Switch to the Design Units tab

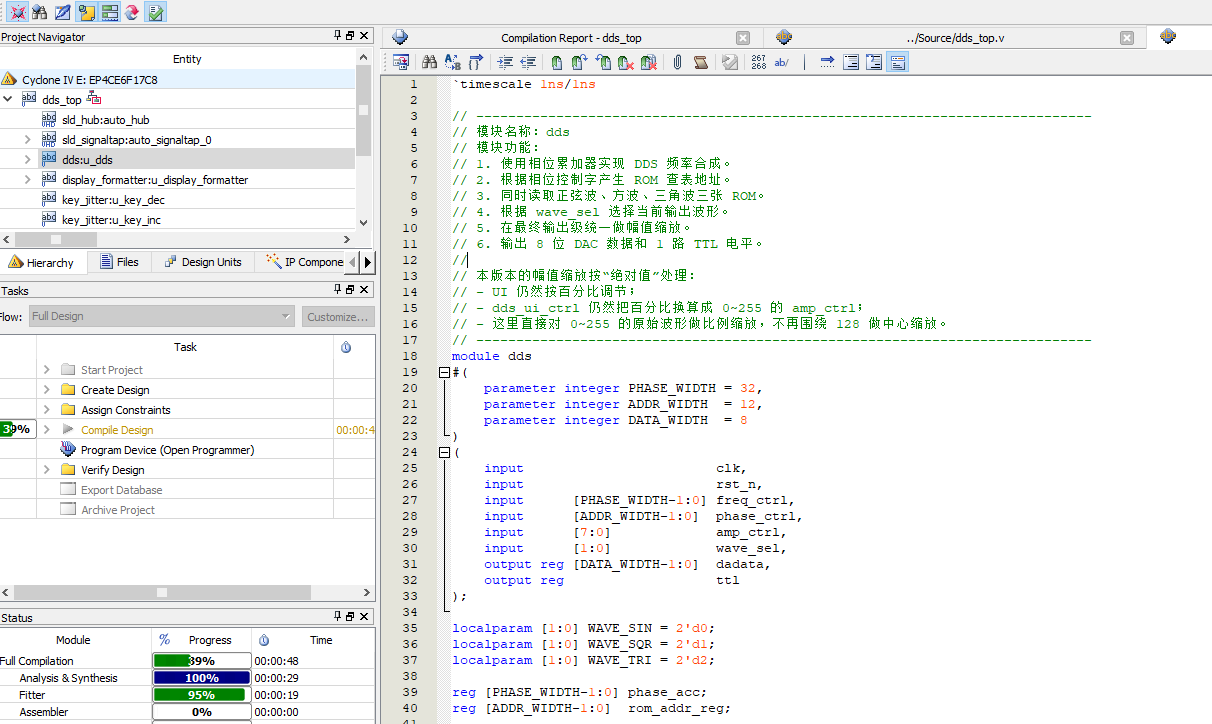click(201, 262)
